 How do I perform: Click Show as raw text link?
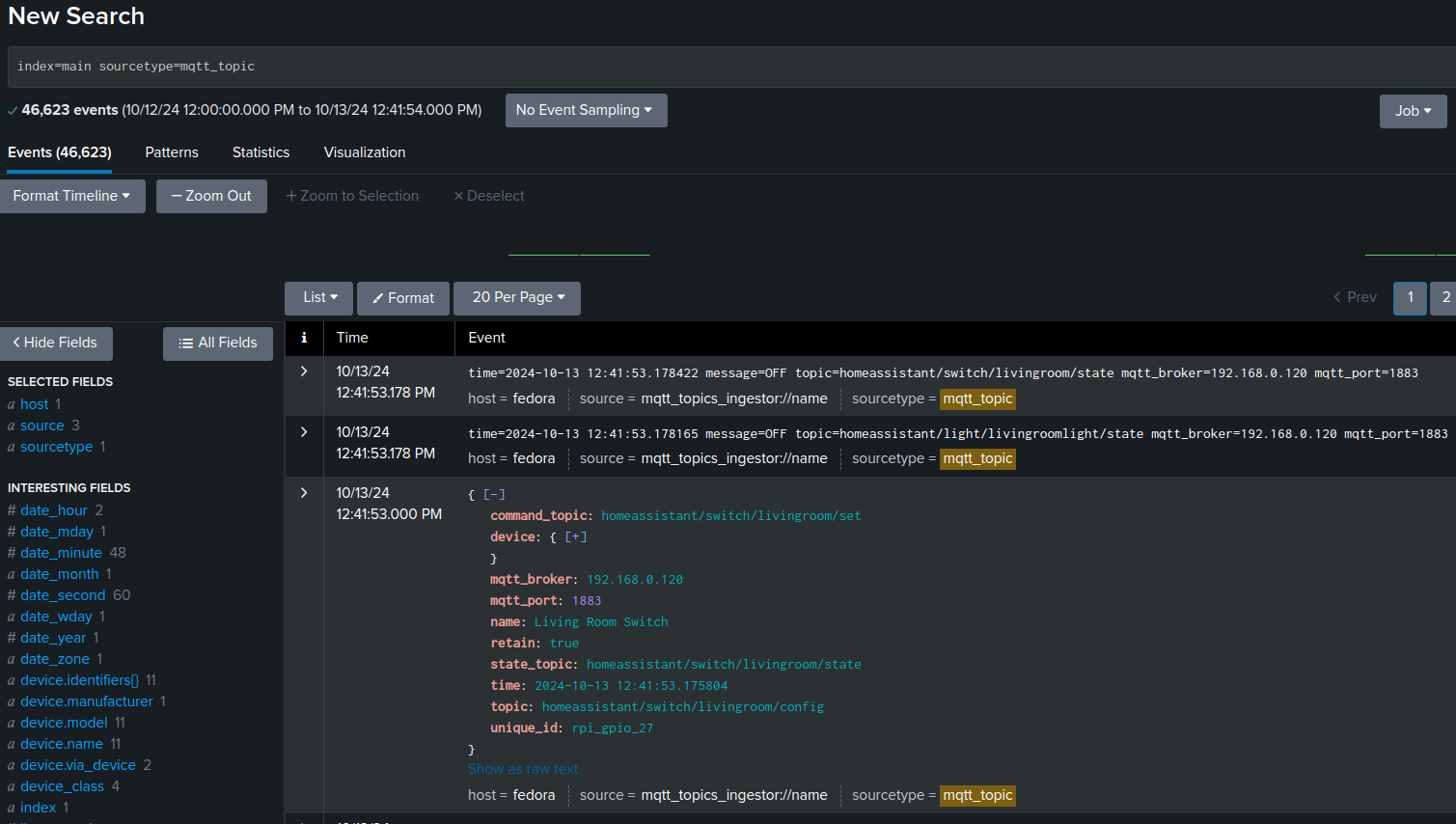pos(523,769)
